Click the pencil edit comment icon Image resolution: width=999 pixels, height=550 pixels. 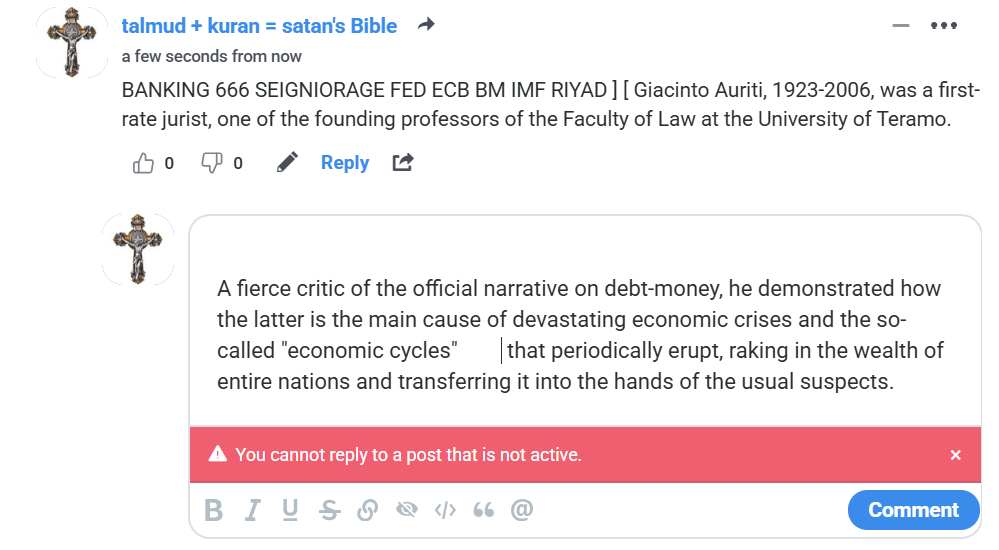pos(287,162)
